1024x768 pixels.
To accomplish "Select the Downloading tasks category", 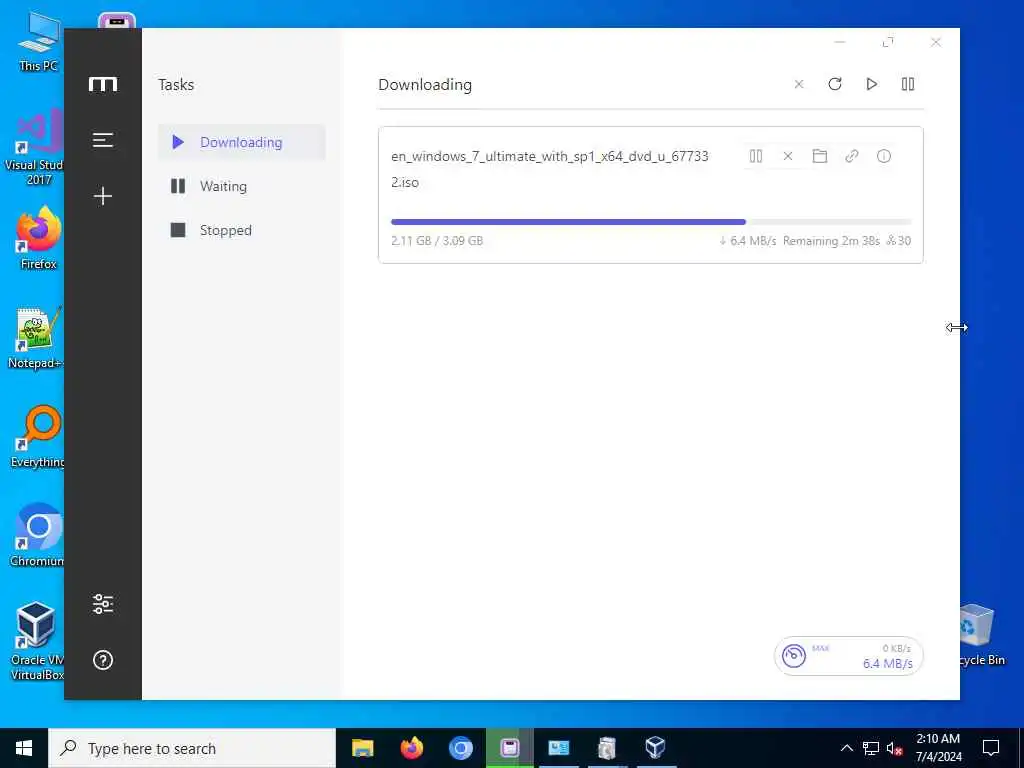I will pos(242,142).
